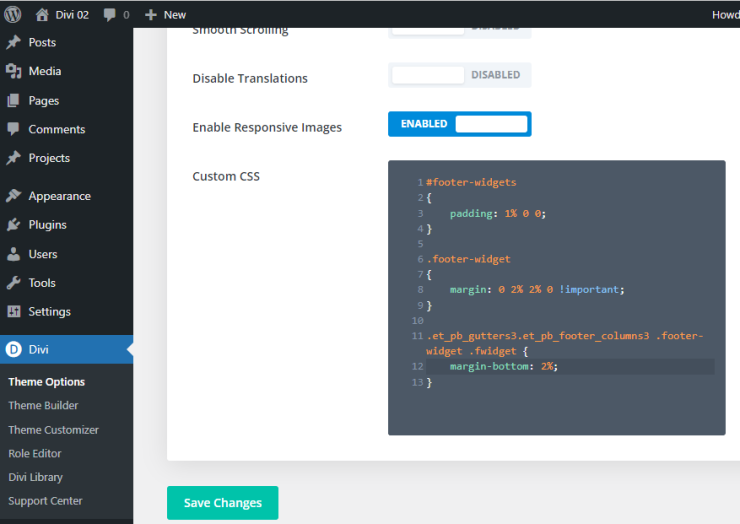Screen dimensions: 740x524
Task: Open the Tools menu
Action: pyautogui.click(x=67, y=283)
